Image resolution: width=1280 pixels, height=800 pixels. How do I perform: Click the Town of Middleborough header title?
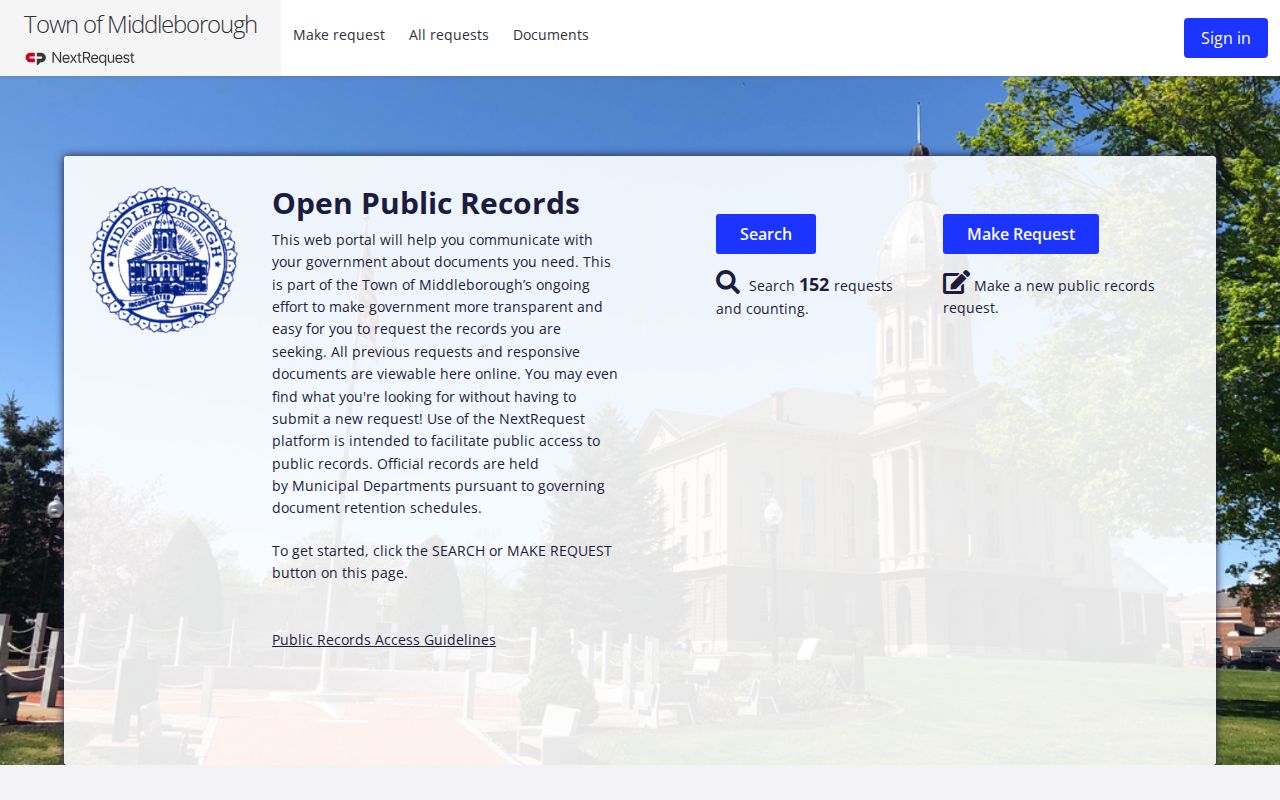coord(140,25)
